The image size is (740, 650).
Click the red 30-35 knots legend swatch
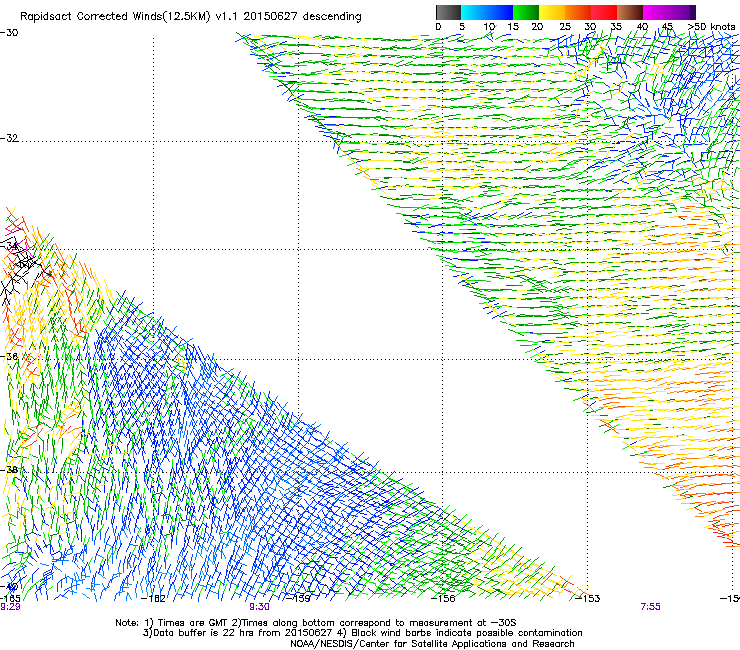[604, 12]
